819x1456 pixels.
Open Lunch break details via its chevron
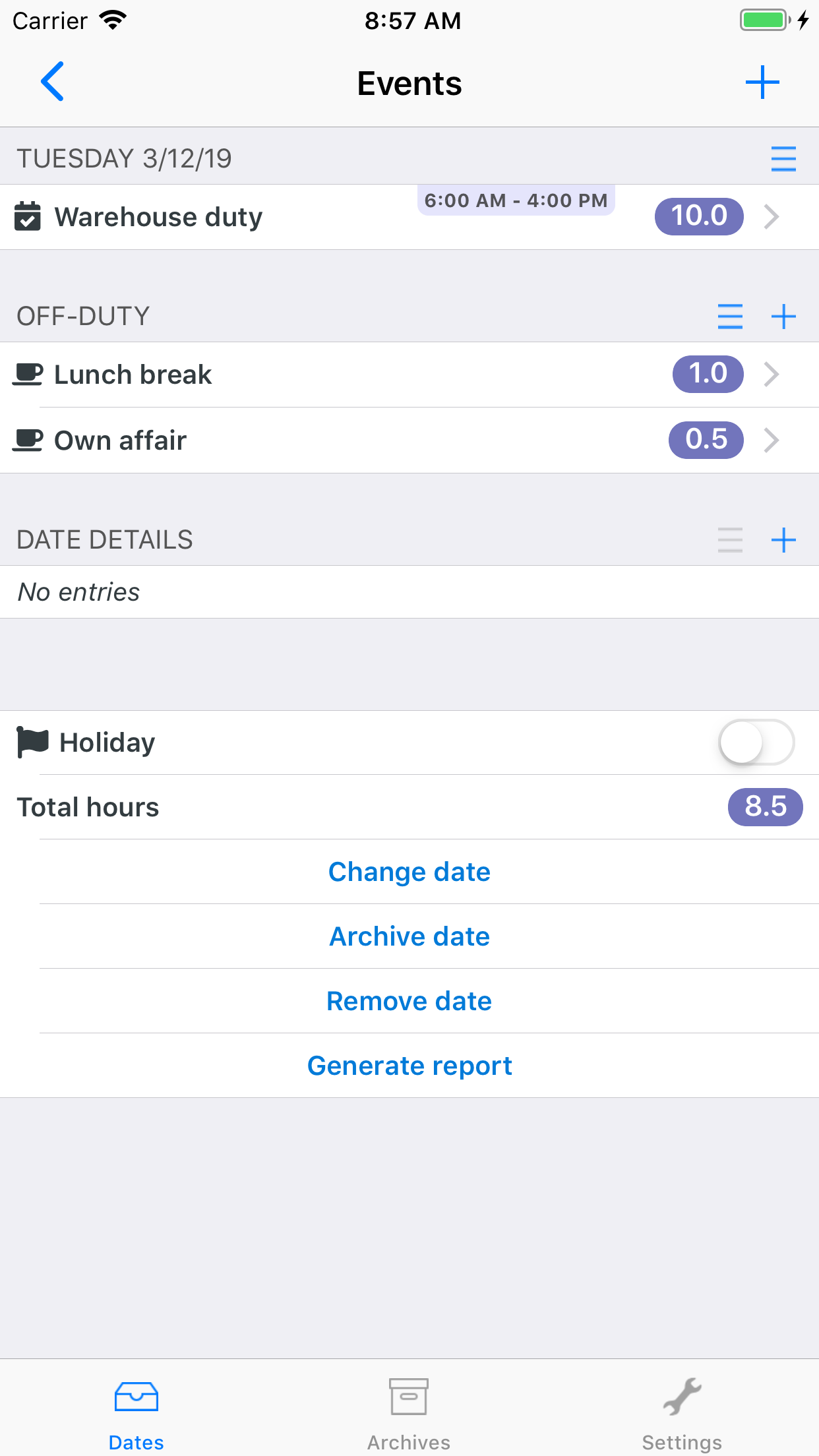(771, 375)
